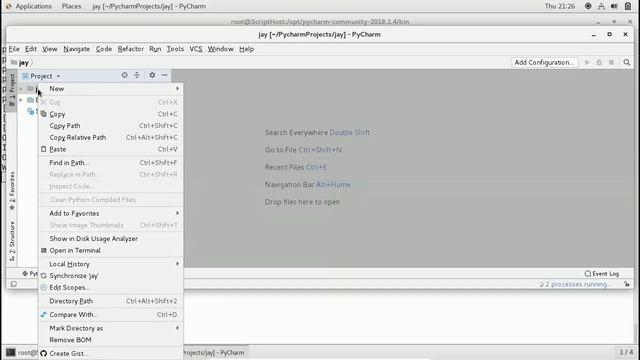Screen dimensions: 640x360
Task: Open the Navigate menu
Action: pos(76,49)
